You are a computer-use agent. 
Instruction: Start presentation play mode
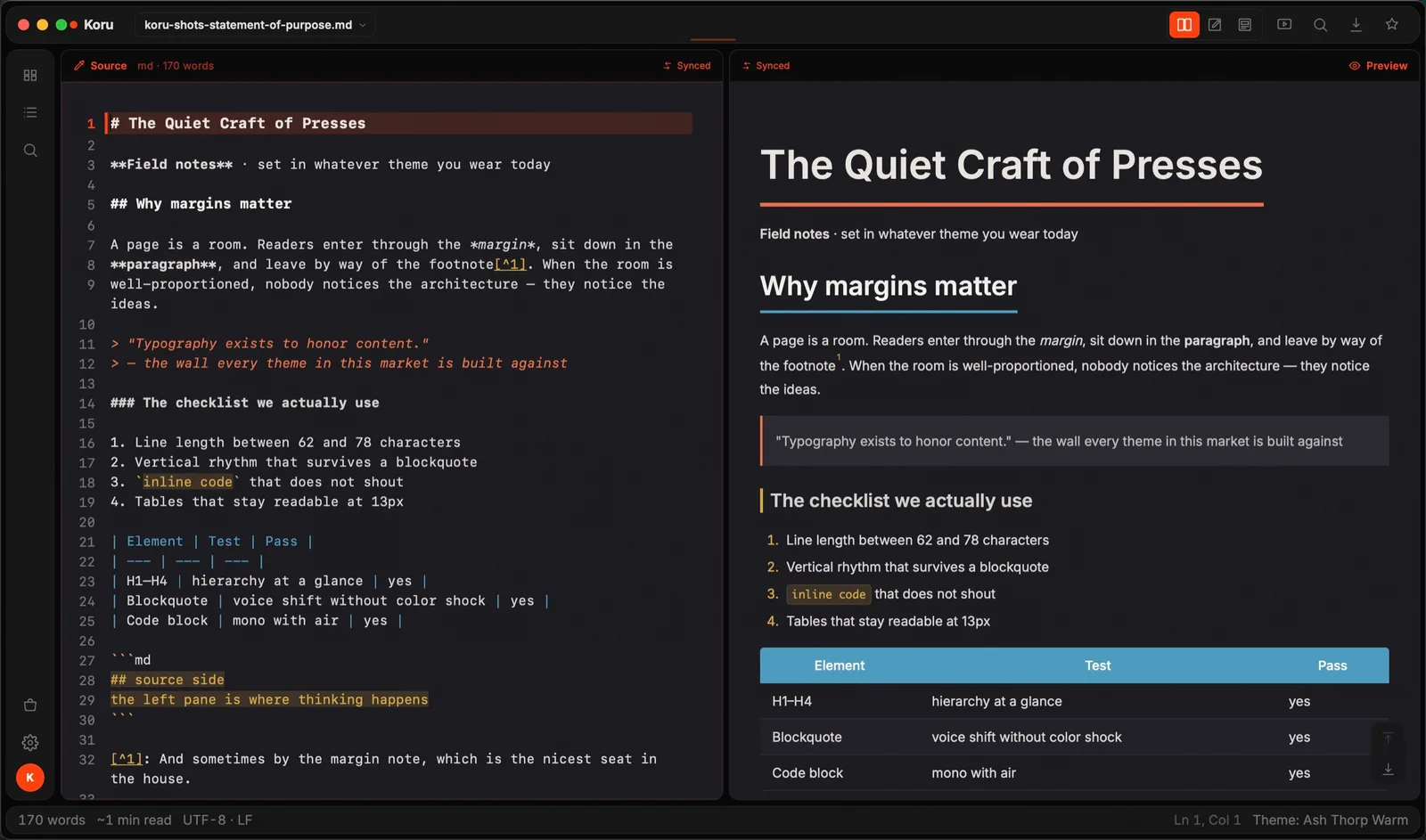1284,25
